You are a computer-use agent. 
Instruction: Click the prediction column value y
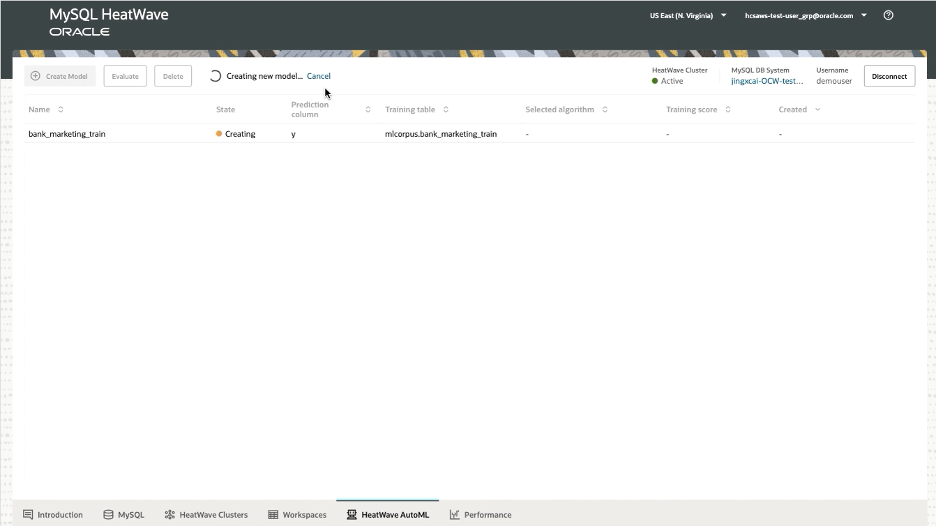[293, 134]
